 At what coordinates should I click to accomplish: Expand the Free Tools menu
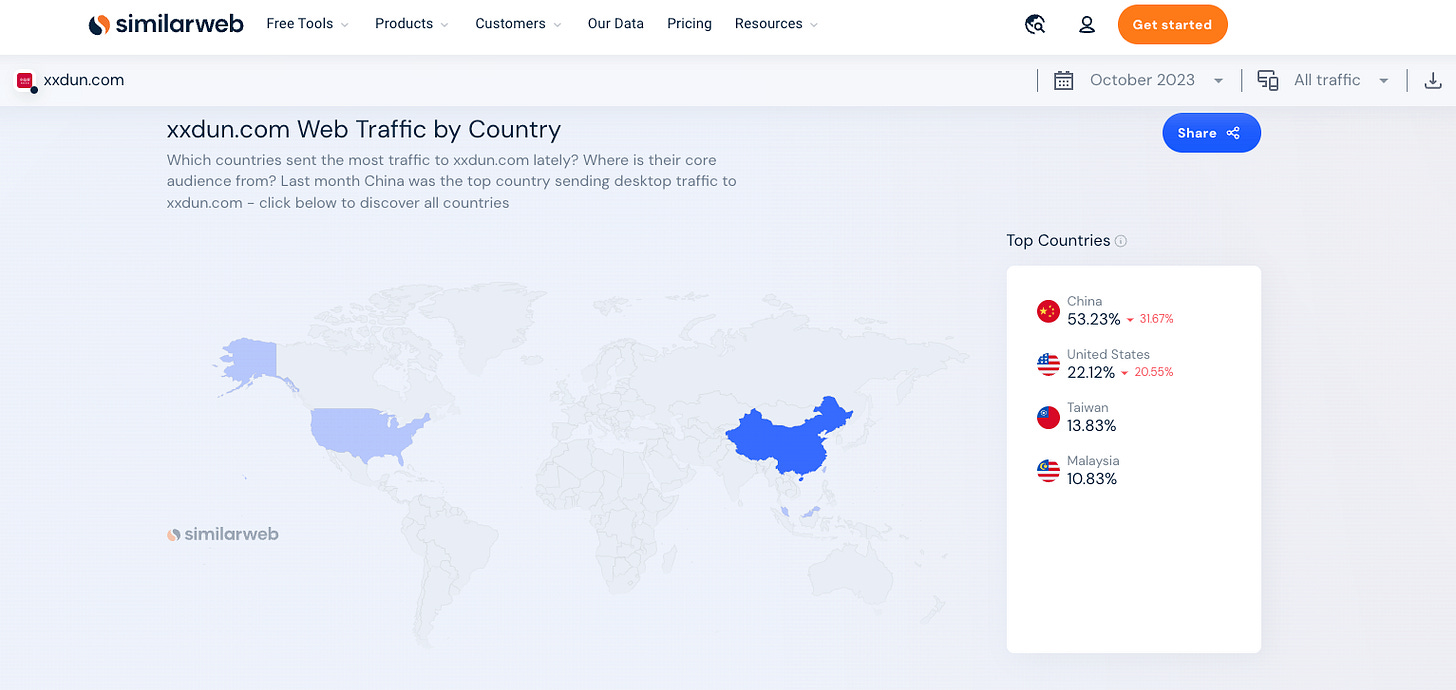[x=308, y=24]
